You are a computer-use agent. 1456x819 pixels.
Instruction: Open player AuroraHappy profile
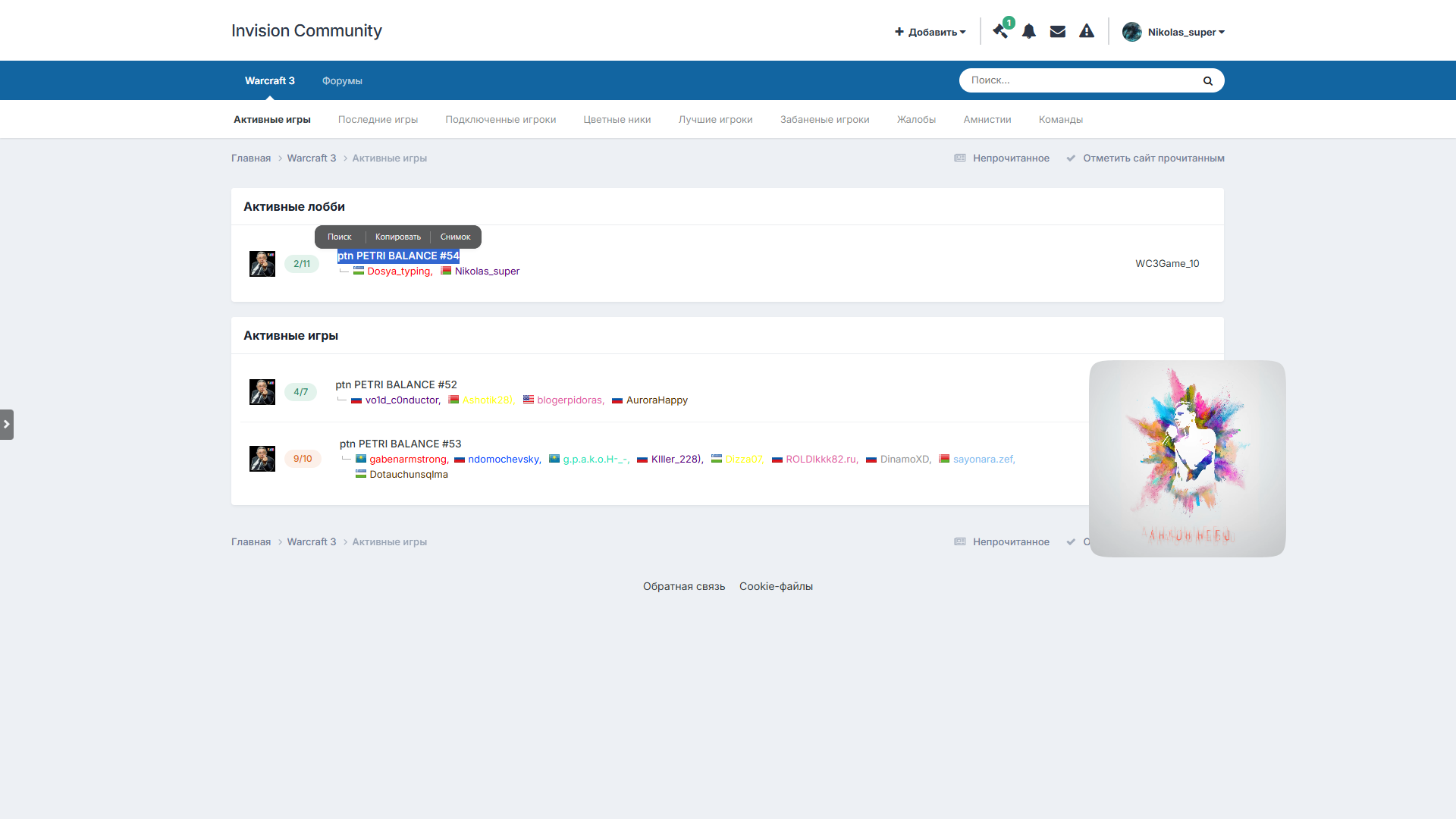657,400
